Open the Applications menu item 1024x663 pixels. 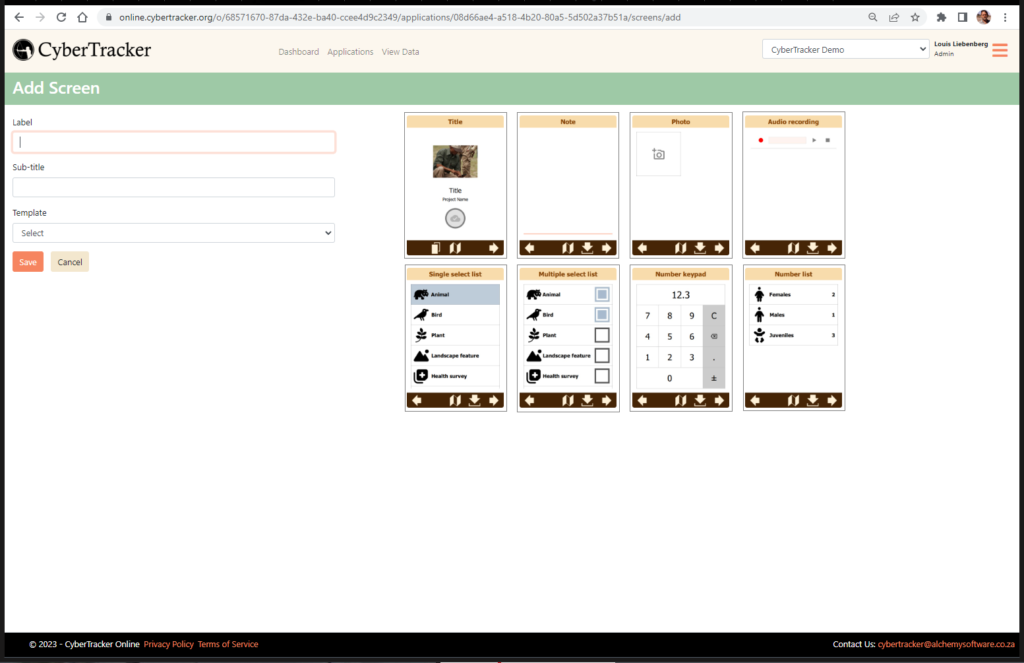coord(350,52)
